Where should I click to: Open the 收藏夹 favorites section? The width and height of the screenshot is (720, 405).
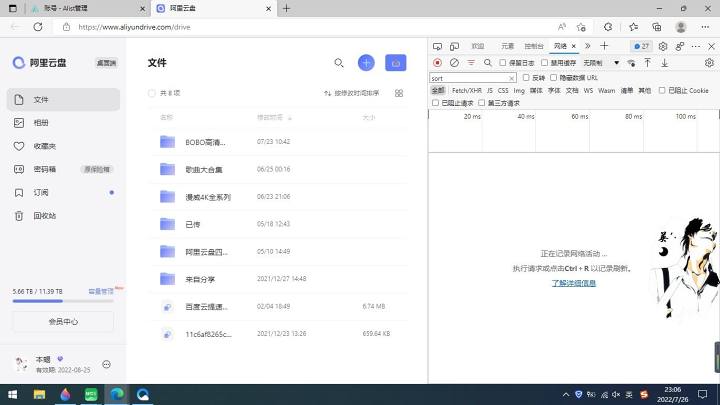(63, 146)
